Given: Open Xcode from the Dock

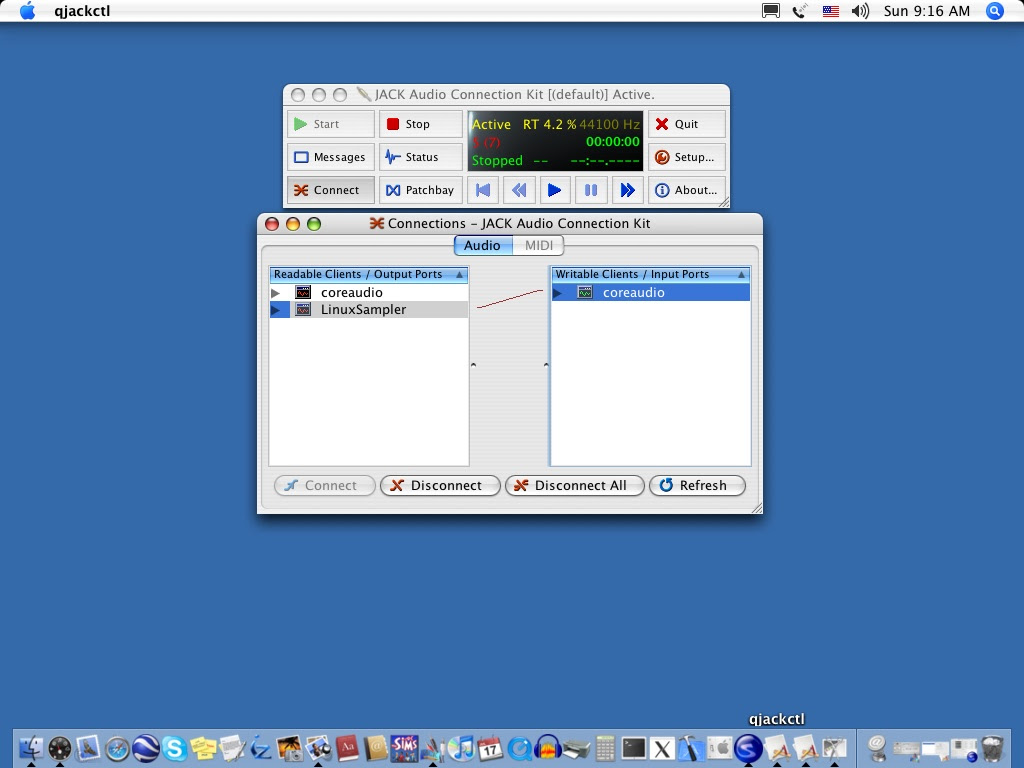Looking at the screenshot, I should click(x=692, y=748).
